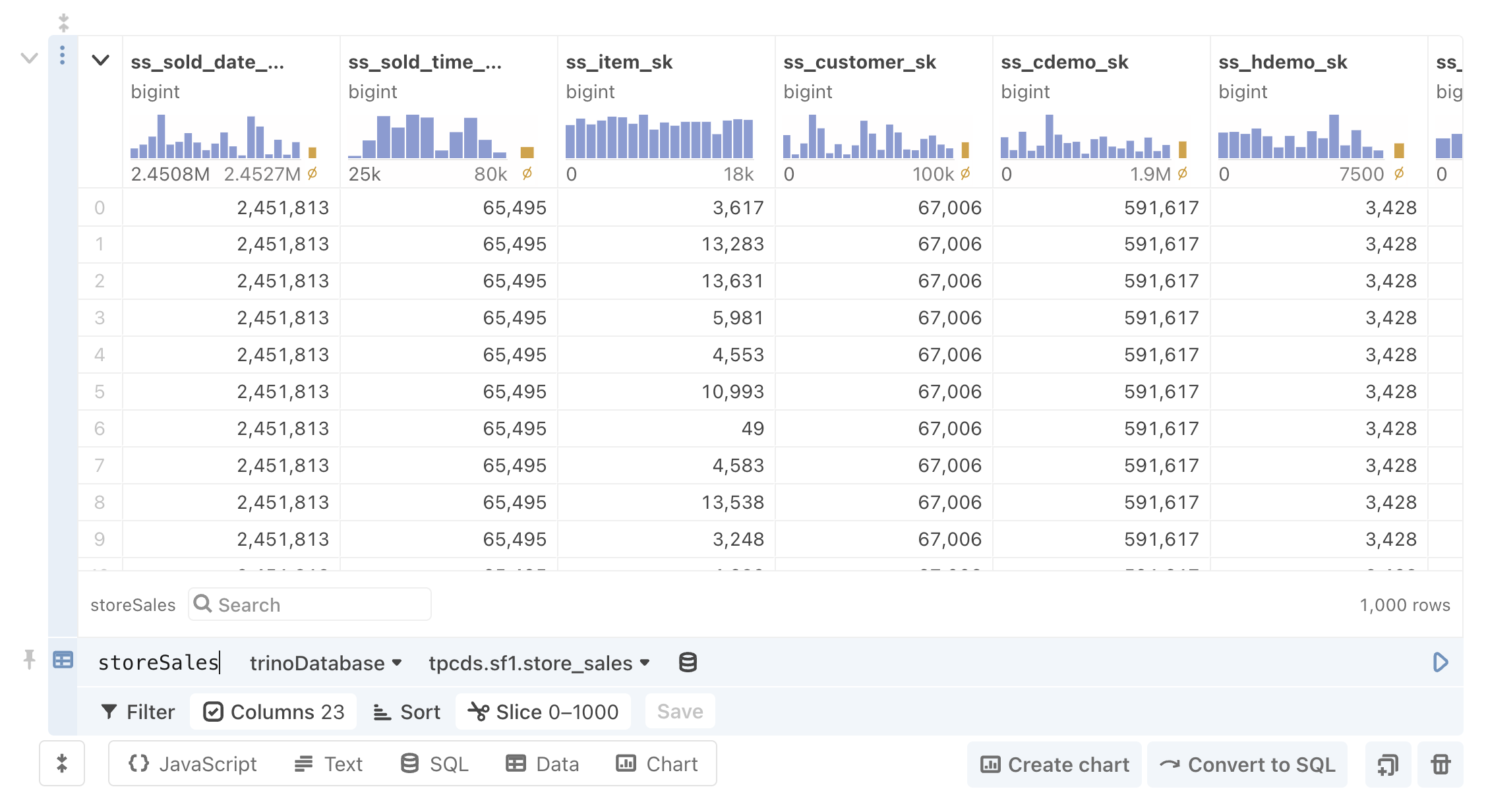Duplicate the cell with the copy icon
Screen dimensions: 1486x812
pos(1388,764)
